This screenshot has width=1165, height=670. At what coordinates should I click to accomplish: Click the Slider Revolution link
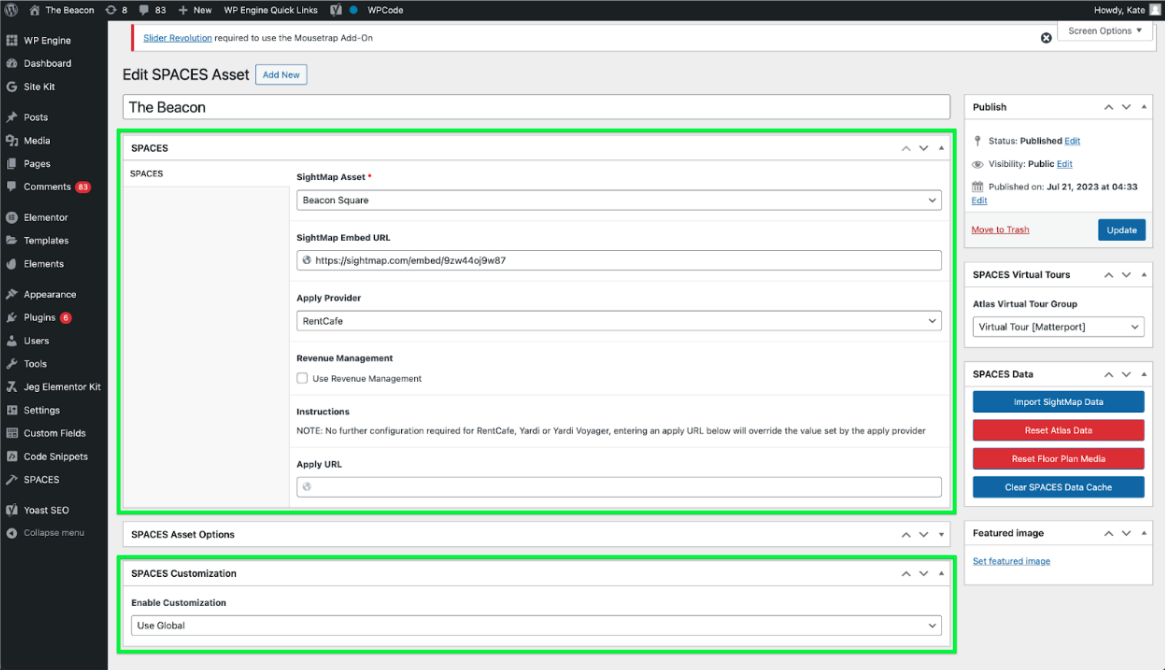pyautogui.click(x=177, y=38)
